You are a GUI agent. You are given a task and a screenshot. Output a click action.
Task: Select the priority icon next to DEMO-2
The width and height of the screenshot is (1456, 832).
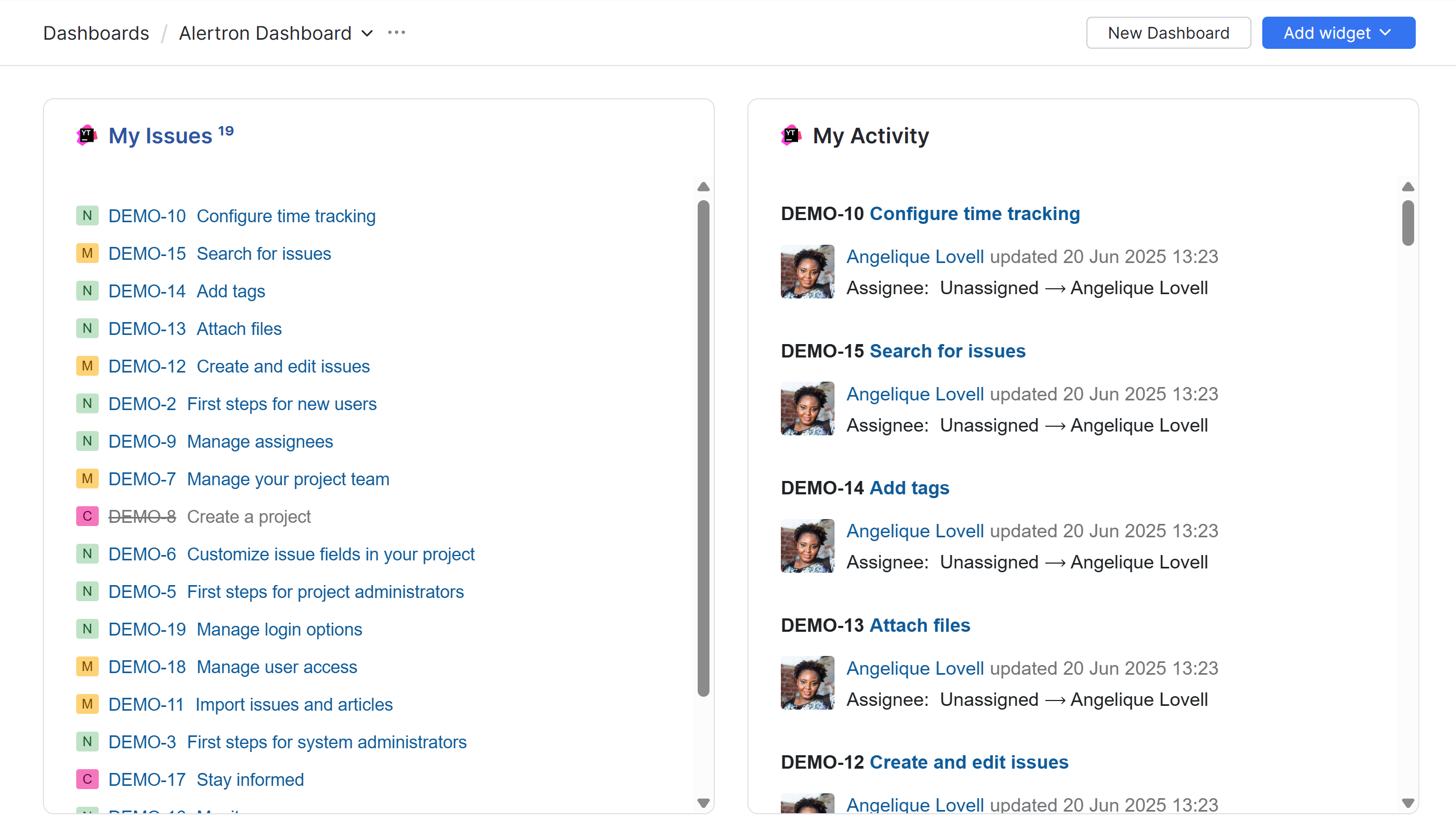click(x=87, y=404)
